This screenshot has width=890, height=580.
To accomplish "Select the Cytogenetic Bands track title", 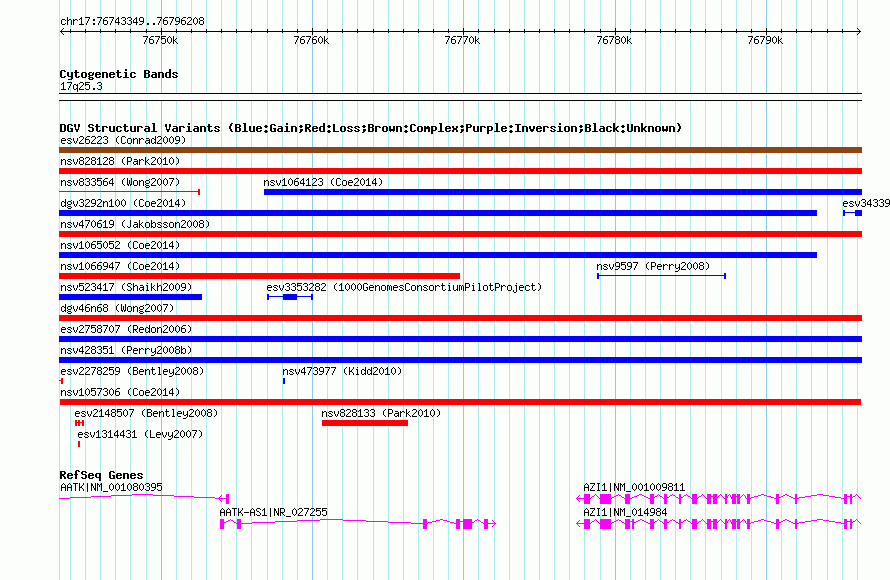I will [119, 74].
